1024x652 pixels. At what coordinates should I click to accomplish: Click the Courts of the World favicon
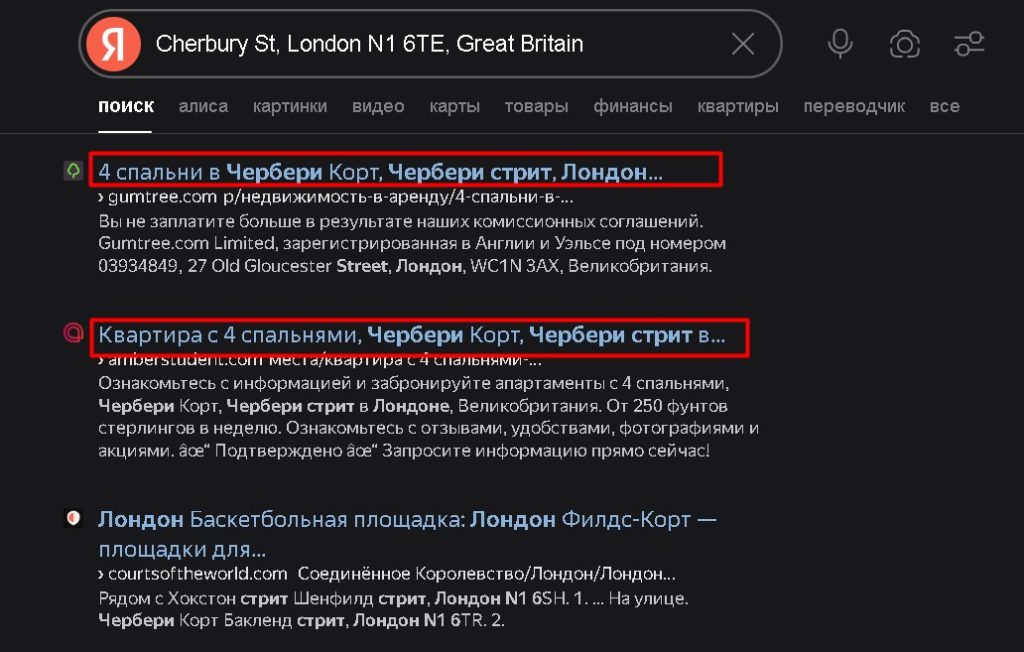coord(73,518)
